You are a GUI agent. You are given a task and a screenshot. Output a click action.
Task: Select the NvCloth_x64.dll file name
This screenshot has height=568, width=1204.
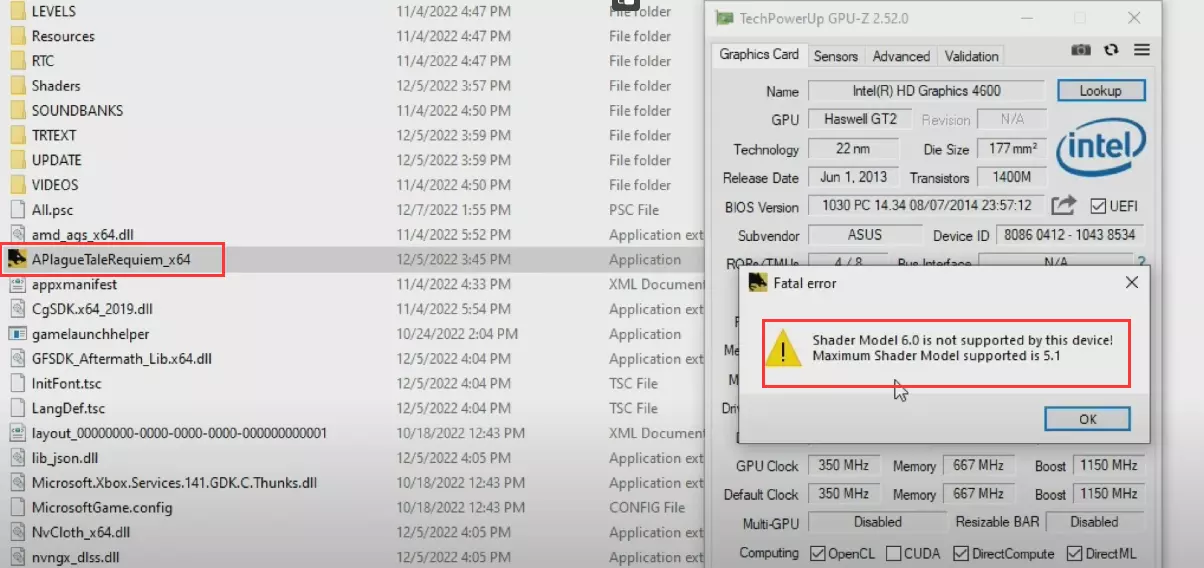(x=81, y=532)
